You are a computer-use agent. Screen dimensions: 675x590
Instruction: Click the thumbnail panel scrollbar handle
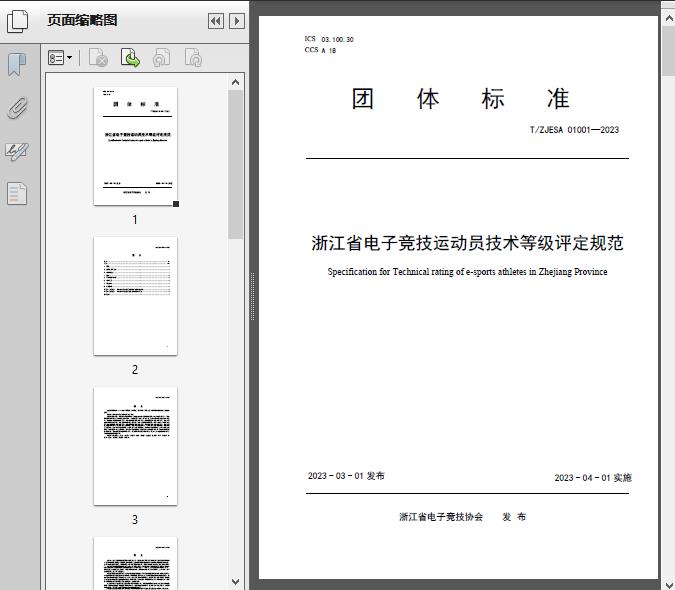pos(235,164)
